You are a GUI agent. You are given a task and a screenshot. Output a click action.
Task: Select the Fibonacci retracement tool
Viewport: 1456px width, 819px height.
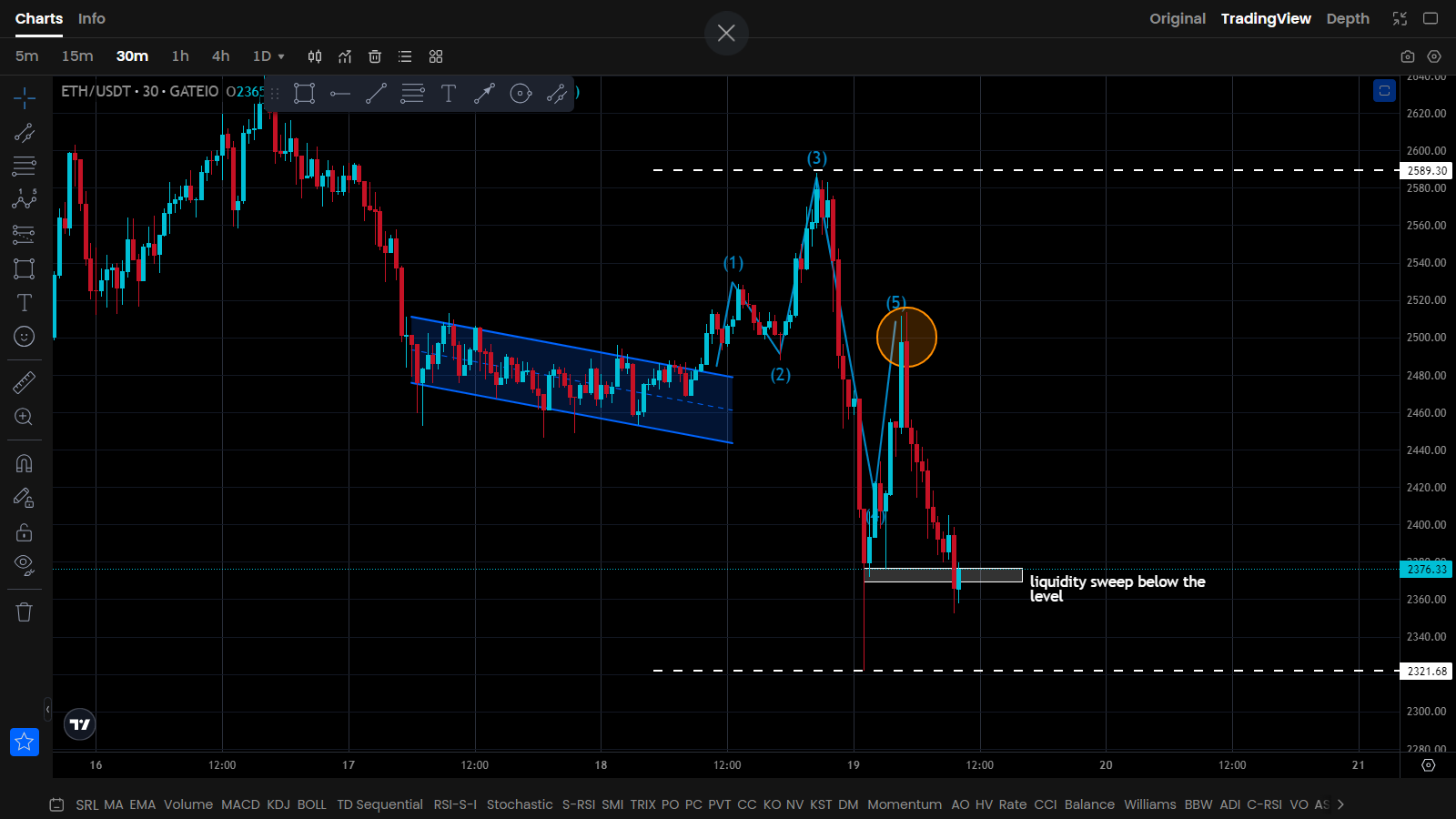point(25,166)
